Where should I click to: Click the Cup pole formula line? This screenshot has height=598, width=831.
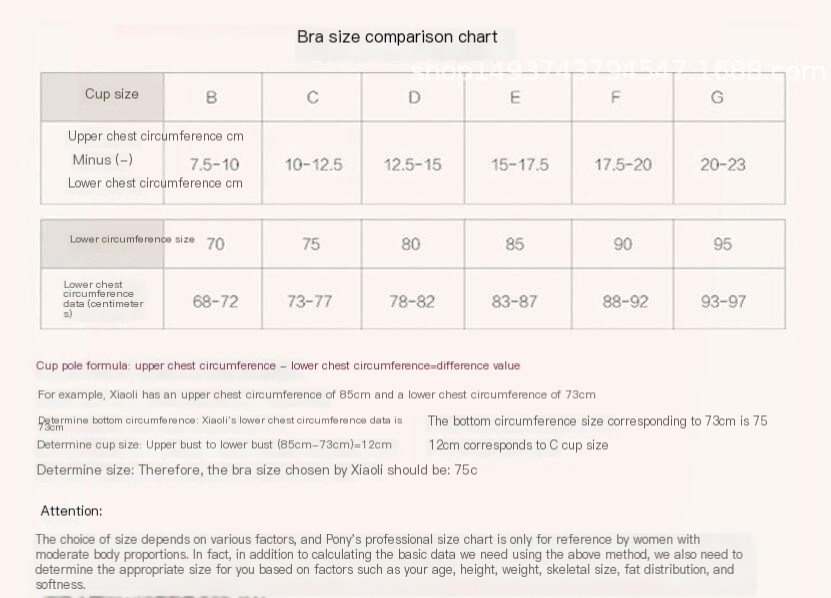[278, 365]
